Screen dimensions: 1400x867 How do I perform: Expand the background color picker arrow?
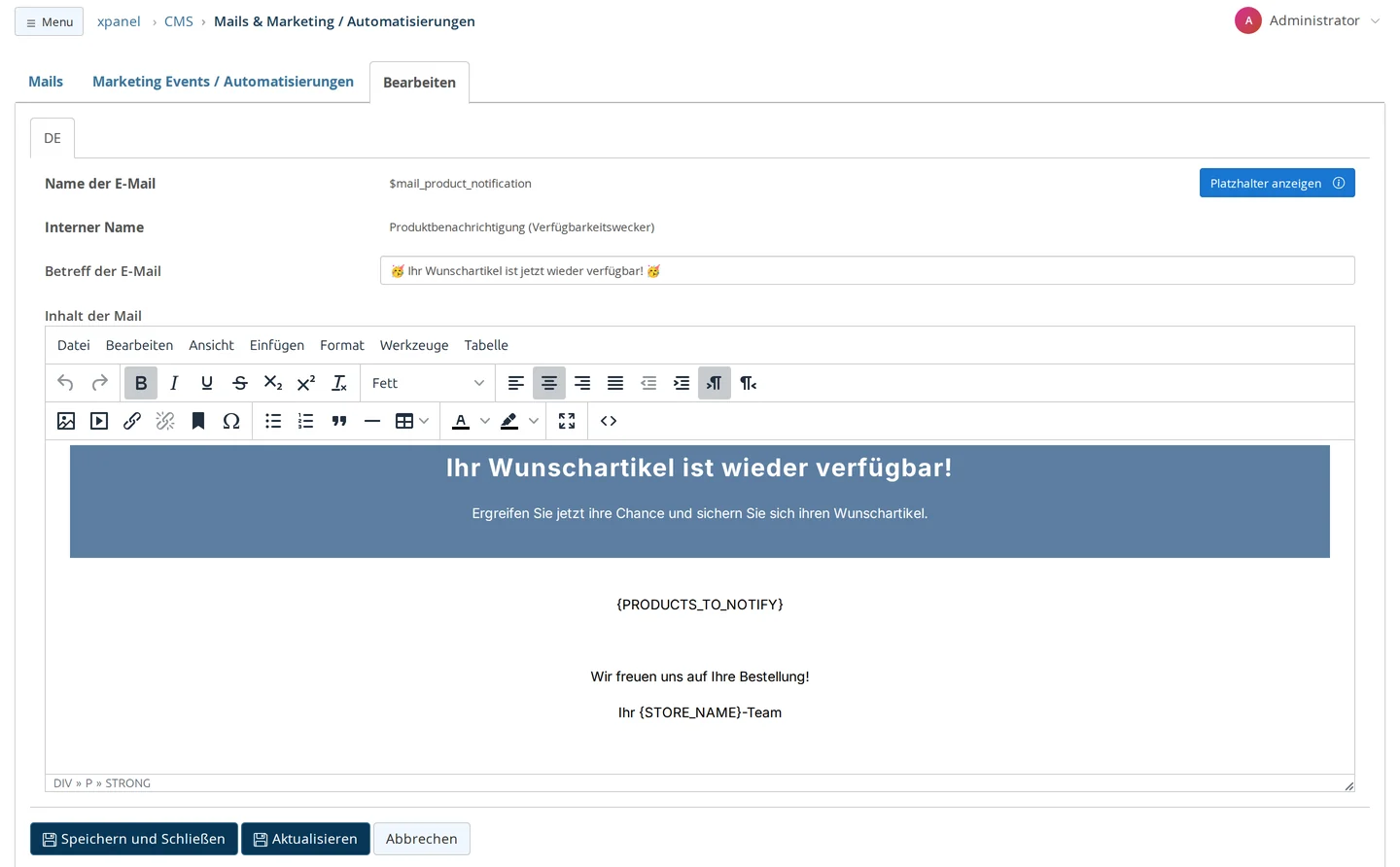[534, 421]
